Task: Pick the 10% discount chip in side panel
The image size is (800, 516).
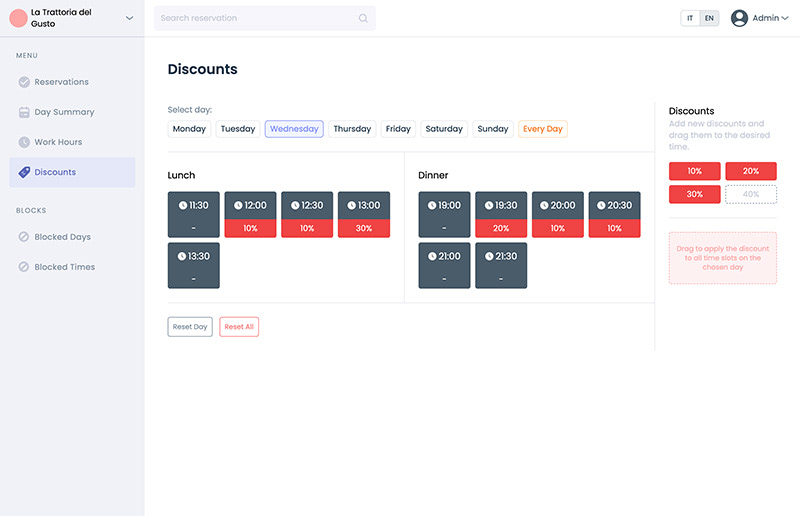Action: [x=694, y=171]
